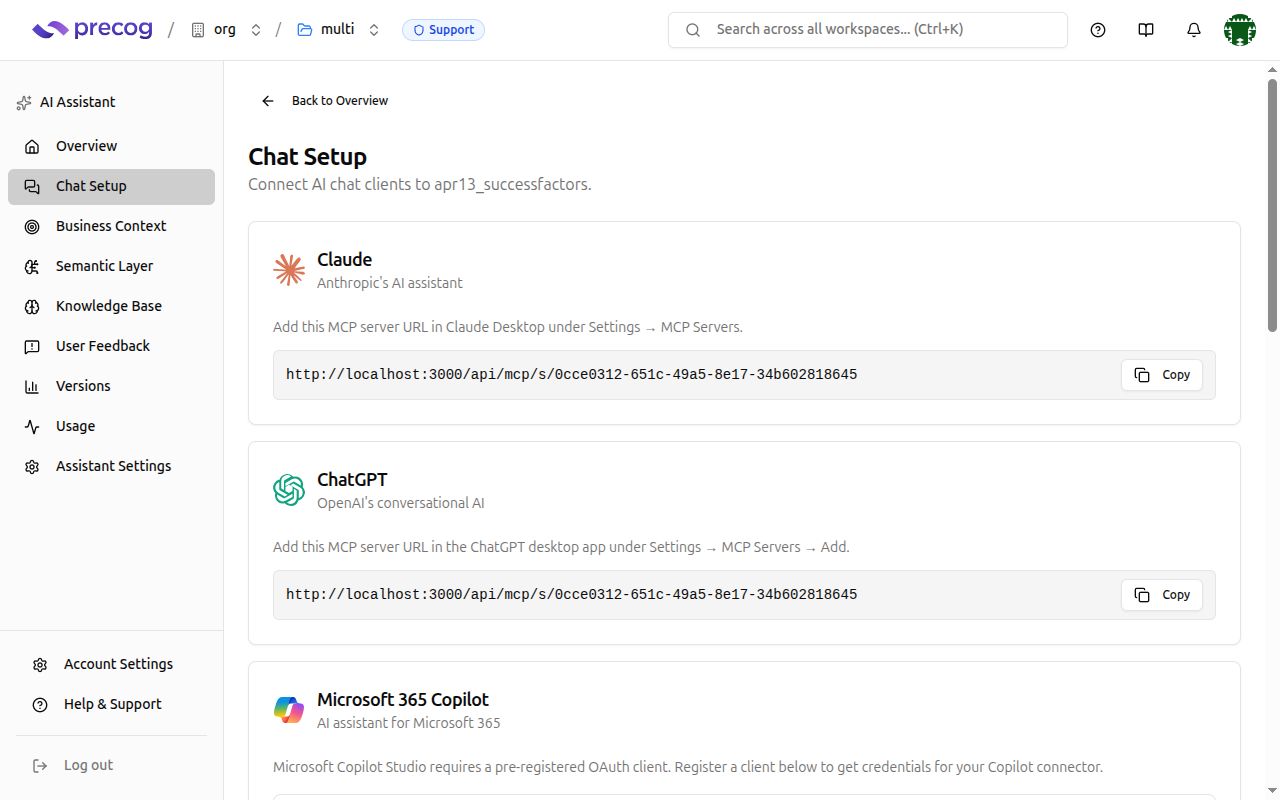Click the AI Assistant section label

pyautogui.click(x=77, y=102)
